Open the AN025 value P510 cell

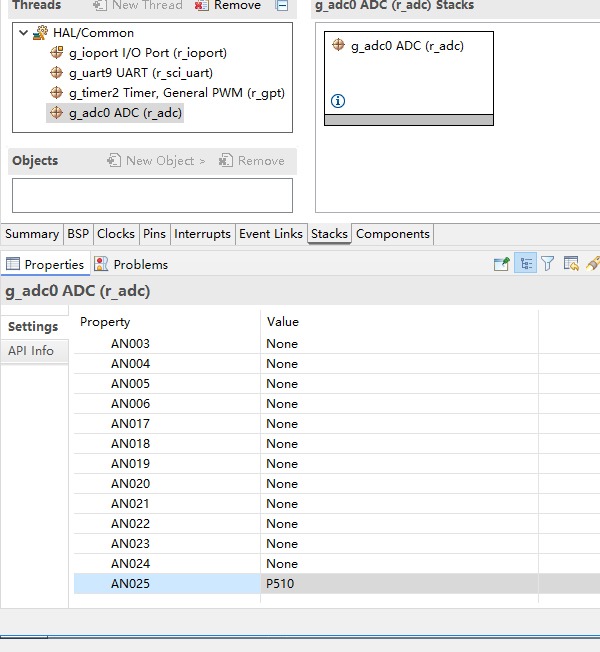coord(399,583)
